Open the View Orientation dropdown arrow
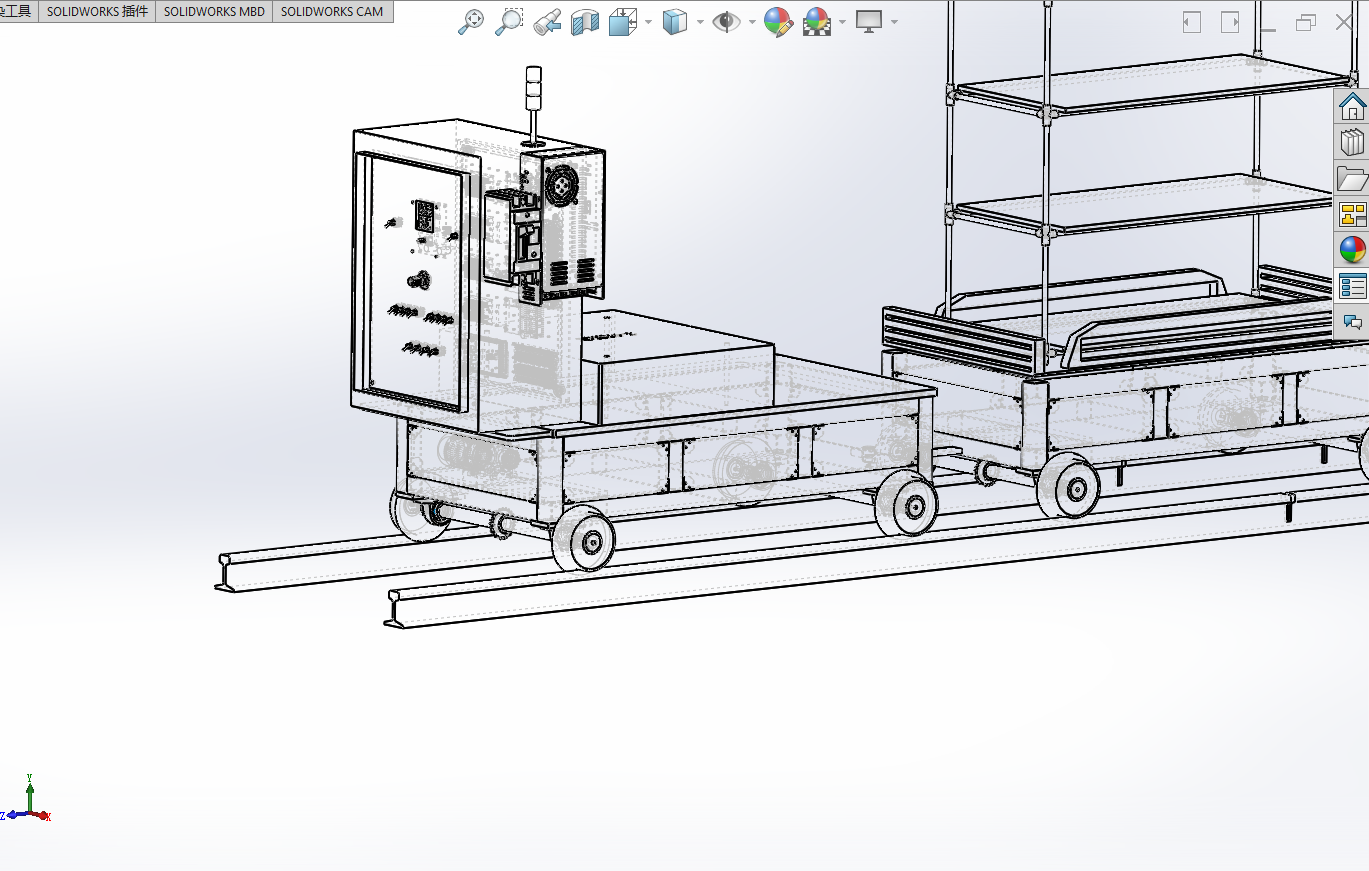Image resolution: width=1369 pixels, height=871 pixels. 649,22
